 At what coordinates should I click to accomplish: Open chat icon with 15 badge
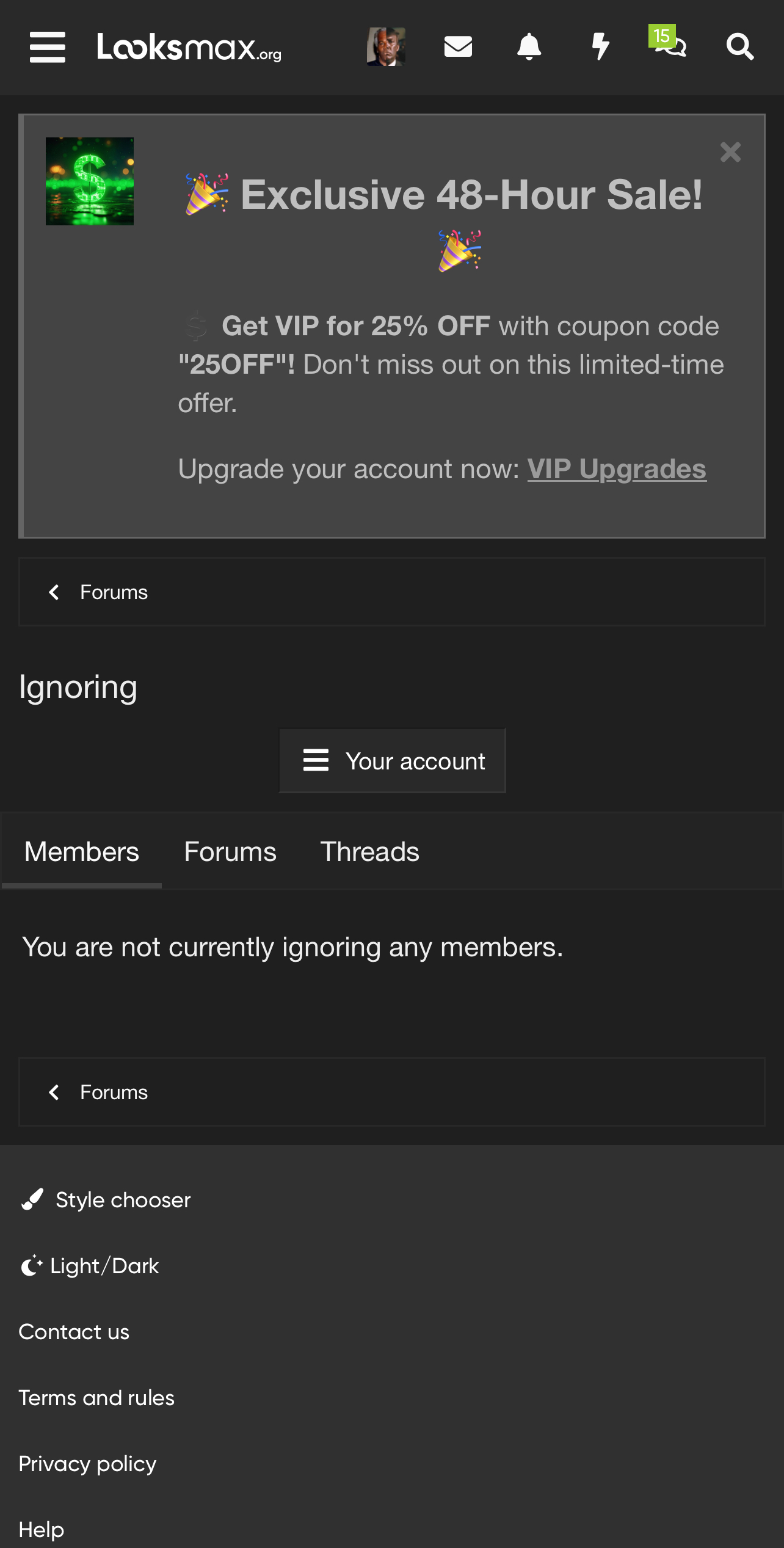(x=670, y=44)
